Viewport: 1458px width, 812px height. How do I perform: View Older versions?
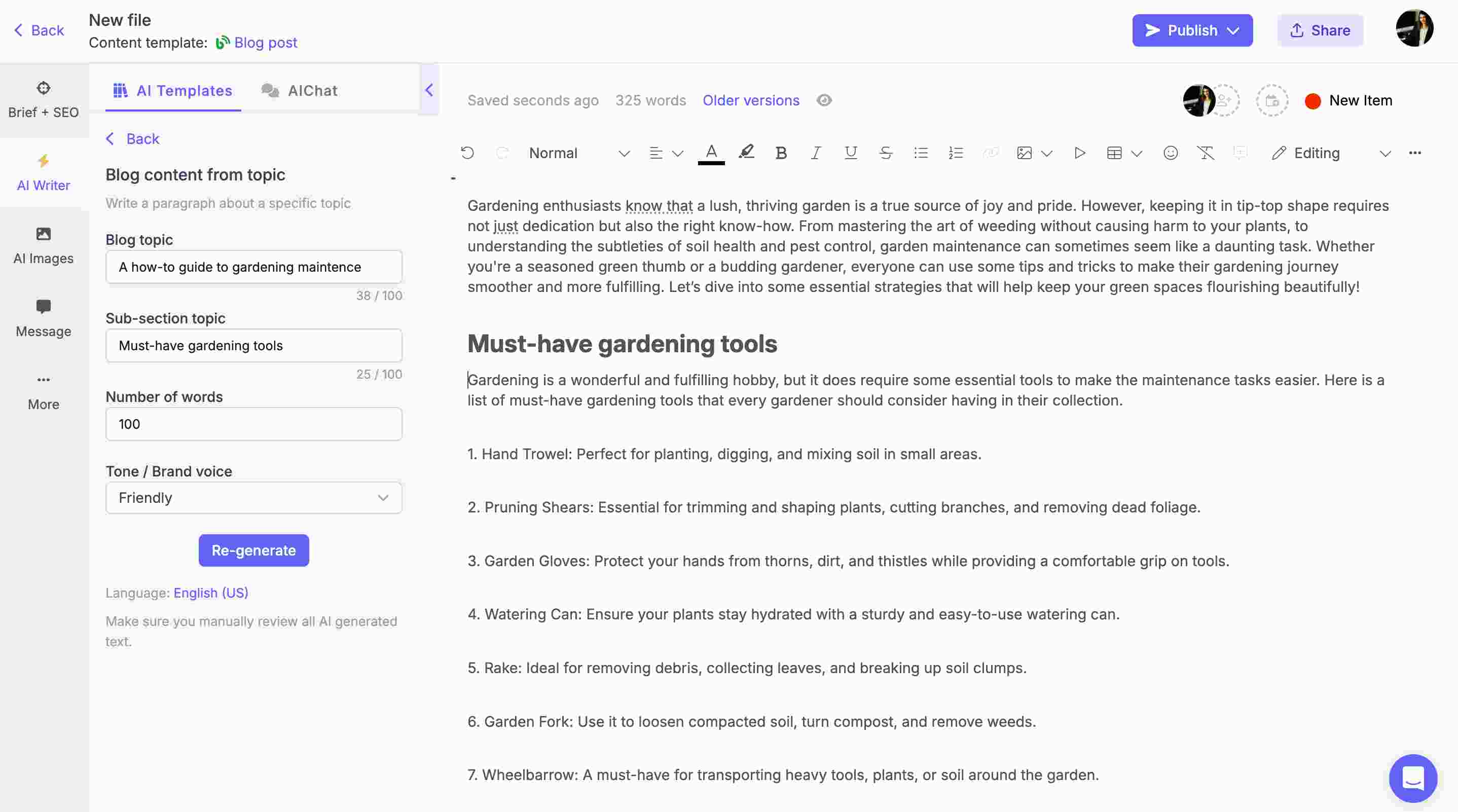click(x=750, y=101)
